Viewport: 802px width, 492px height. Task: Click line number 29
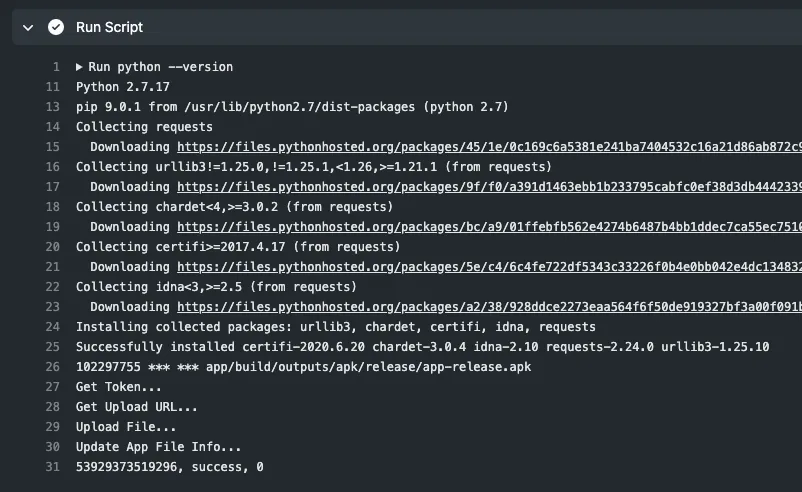[53, 427]
